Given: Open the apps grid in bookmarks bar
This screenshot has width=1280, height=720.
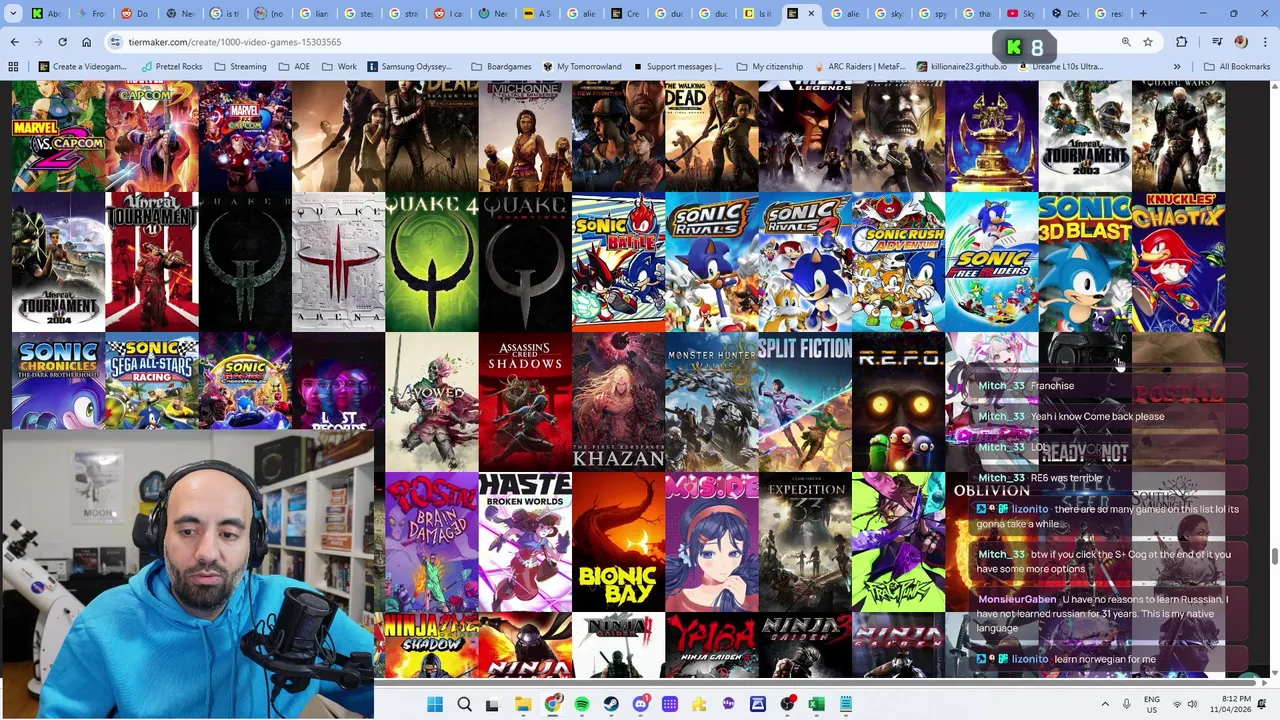Looking at the screenshot, I should click(x=13, y=67).
